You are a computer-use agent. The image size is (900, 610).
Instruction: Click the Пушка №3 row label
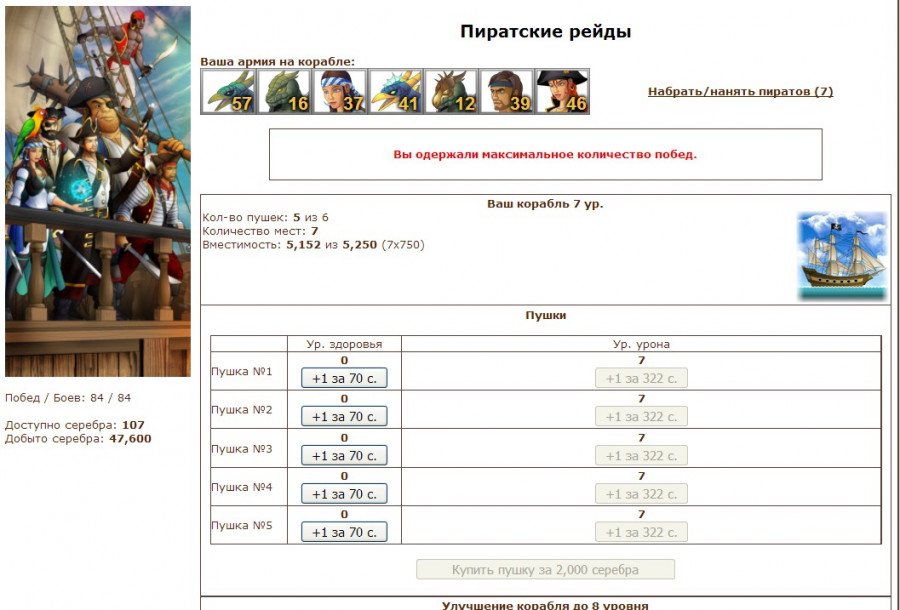click(242, 449)
